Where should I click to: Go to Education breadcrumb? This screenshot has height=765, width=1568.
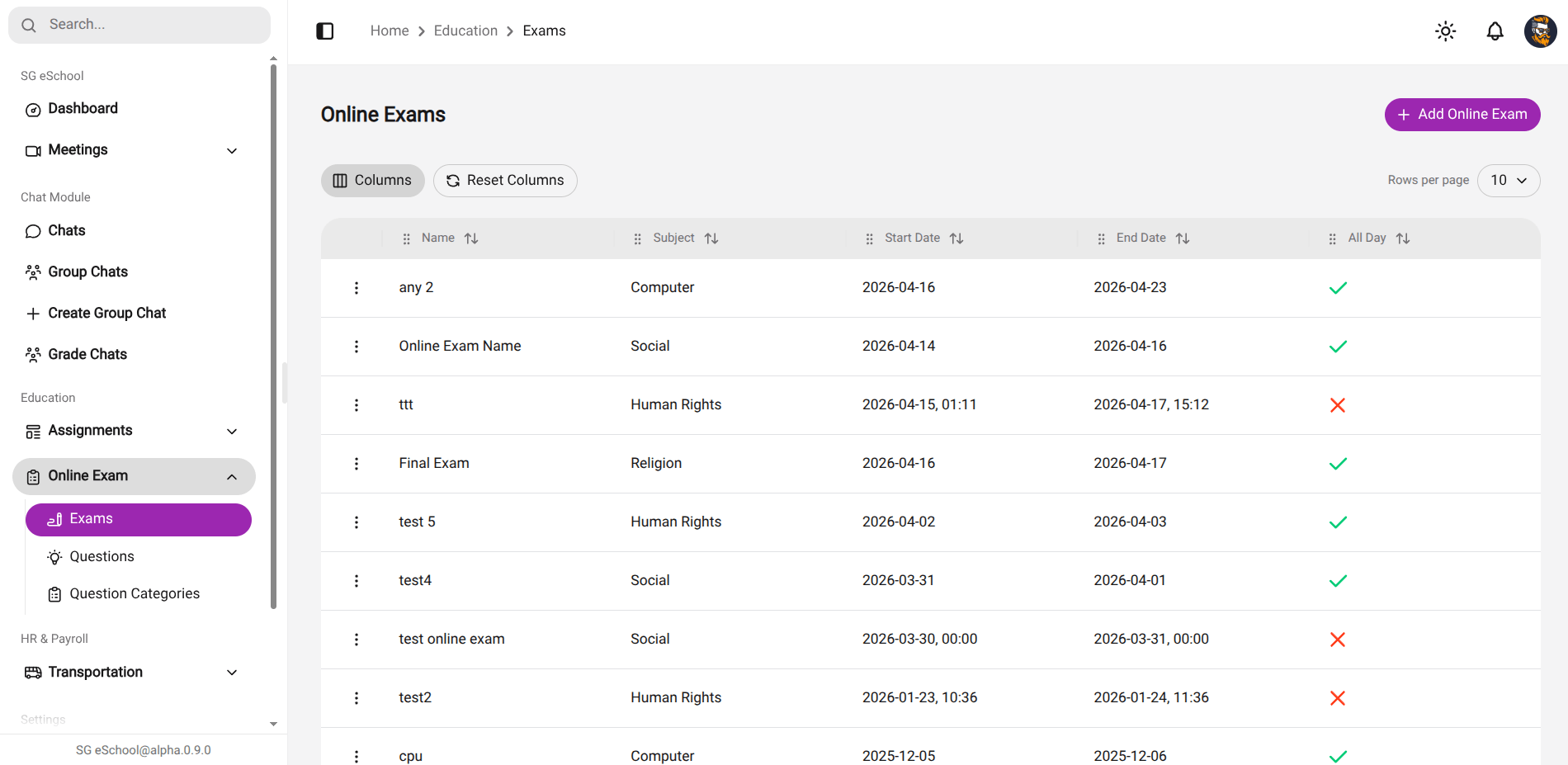(465, 31)
